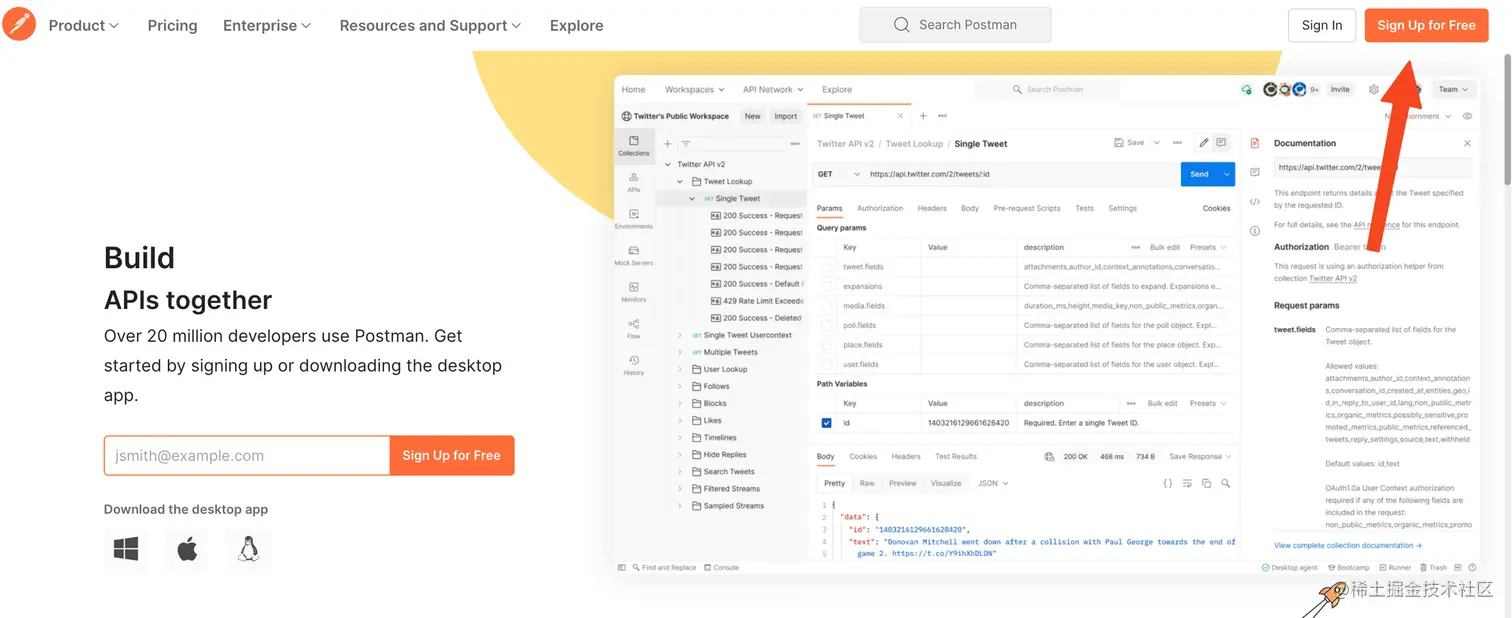This screenshot has width=1512, height=618.
Task: Toggle the checked id path variable checkbox
Action: click(826, 423)
